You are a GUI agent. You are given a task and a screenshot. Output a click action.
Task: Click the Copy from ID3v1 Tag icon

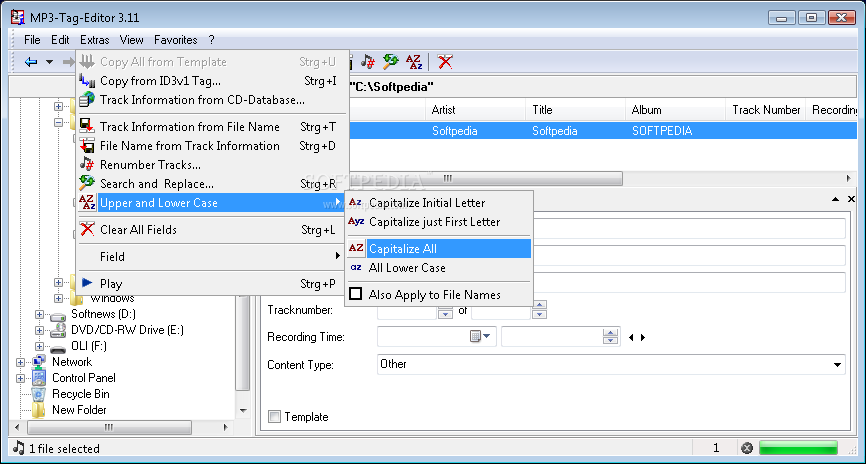87,81
